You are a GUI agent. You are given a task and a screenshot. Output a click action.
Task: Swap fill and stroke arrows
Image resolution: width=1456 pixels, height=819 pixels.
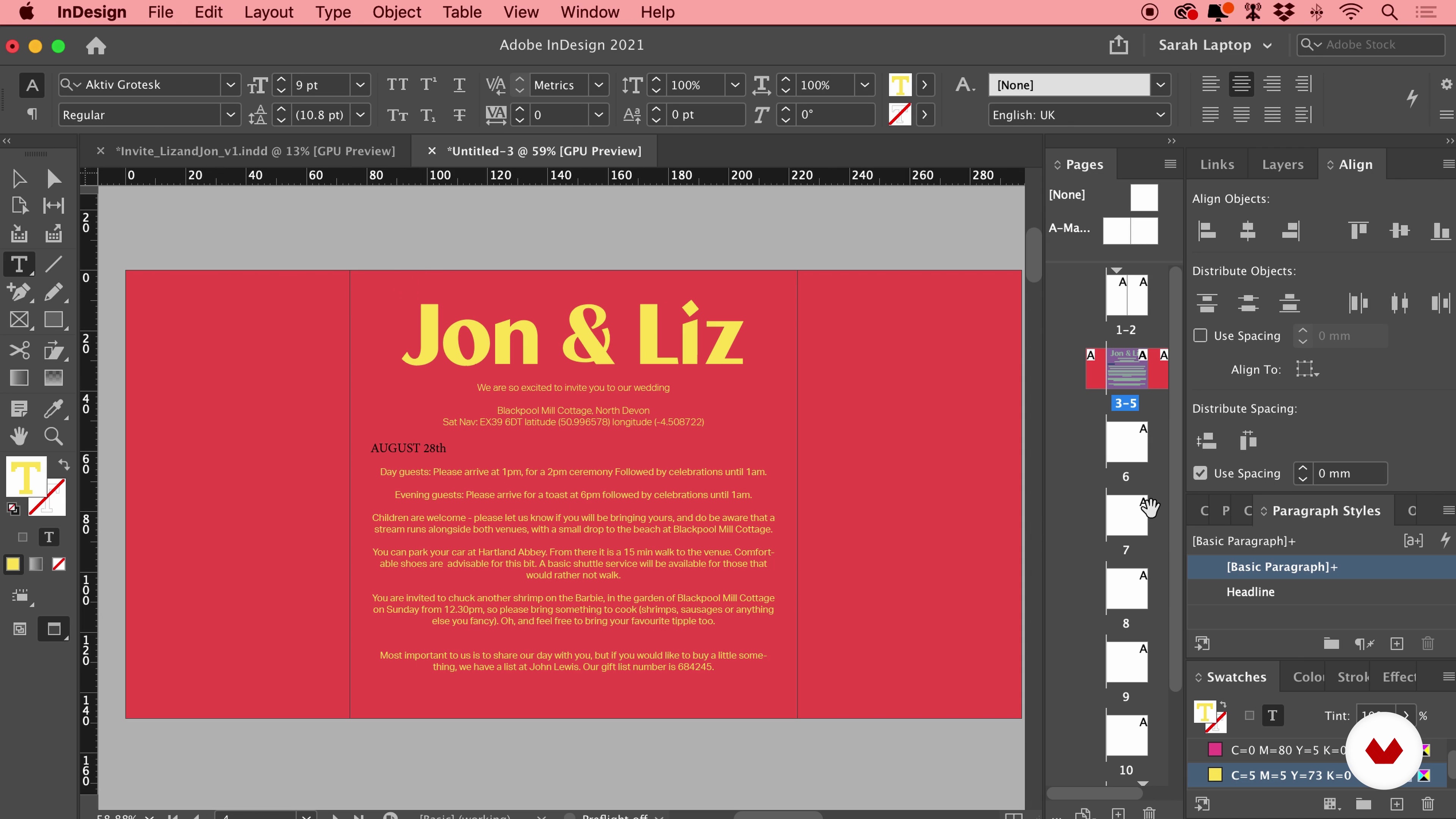64,464
